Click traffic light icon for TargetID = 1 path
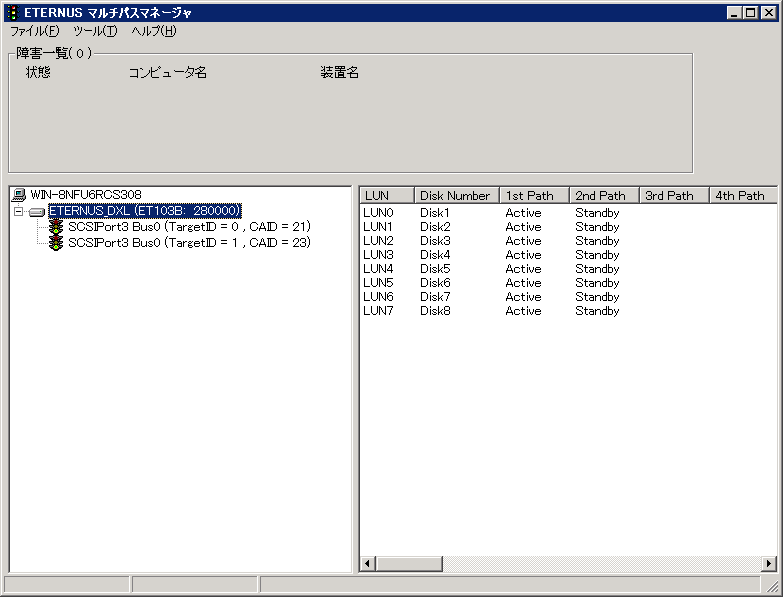 point(56,242)
